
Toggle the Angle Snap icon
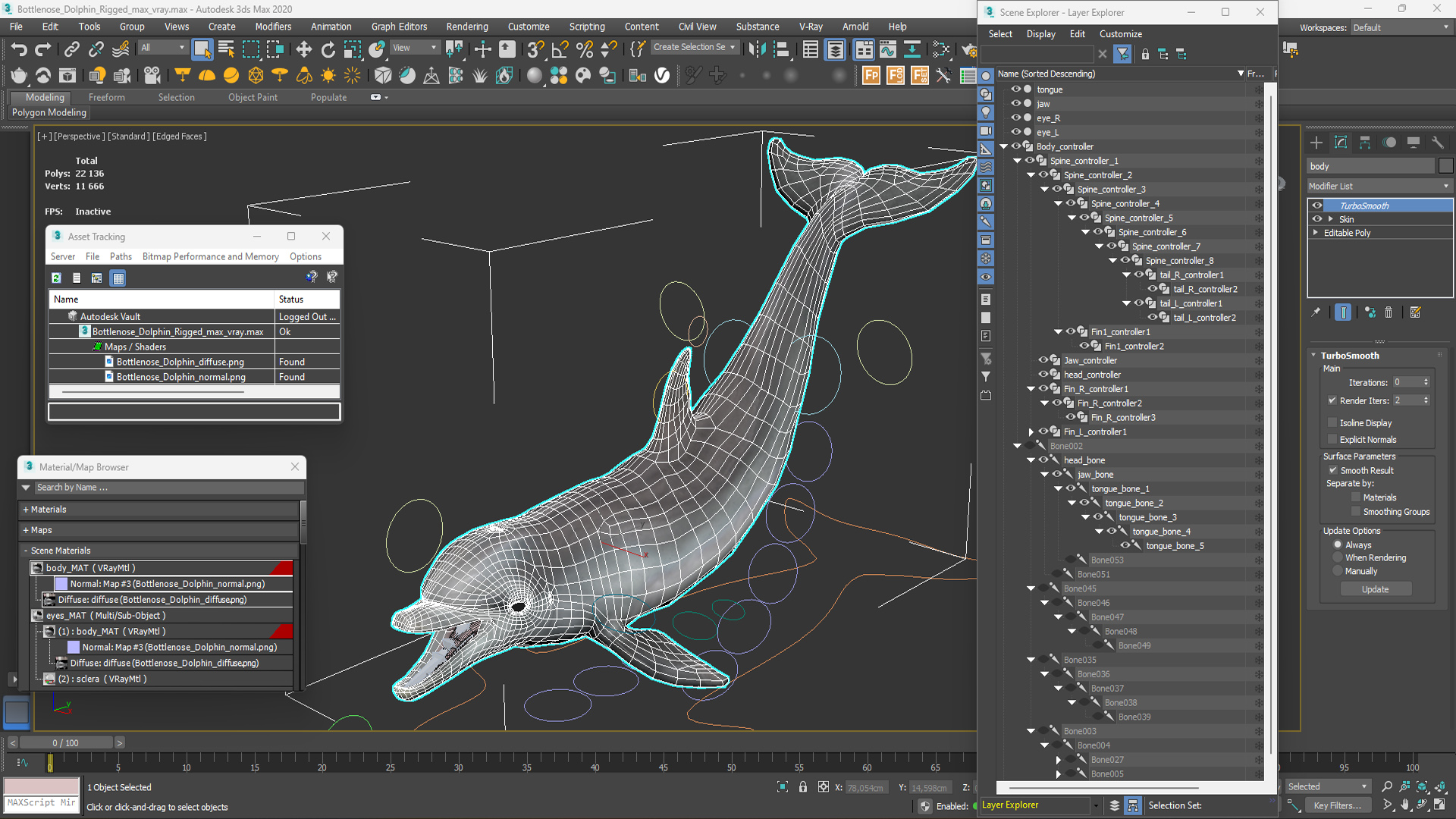tap(560, 50)
